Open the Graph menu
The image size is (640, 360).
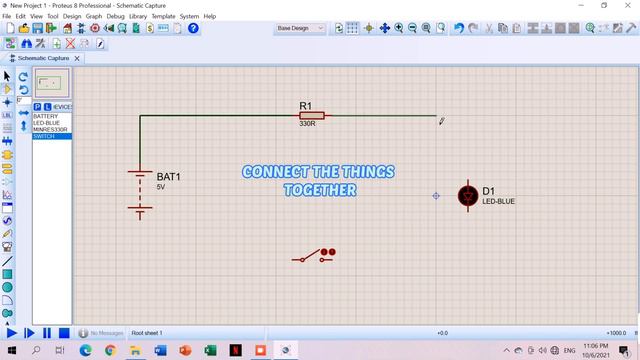93,16
